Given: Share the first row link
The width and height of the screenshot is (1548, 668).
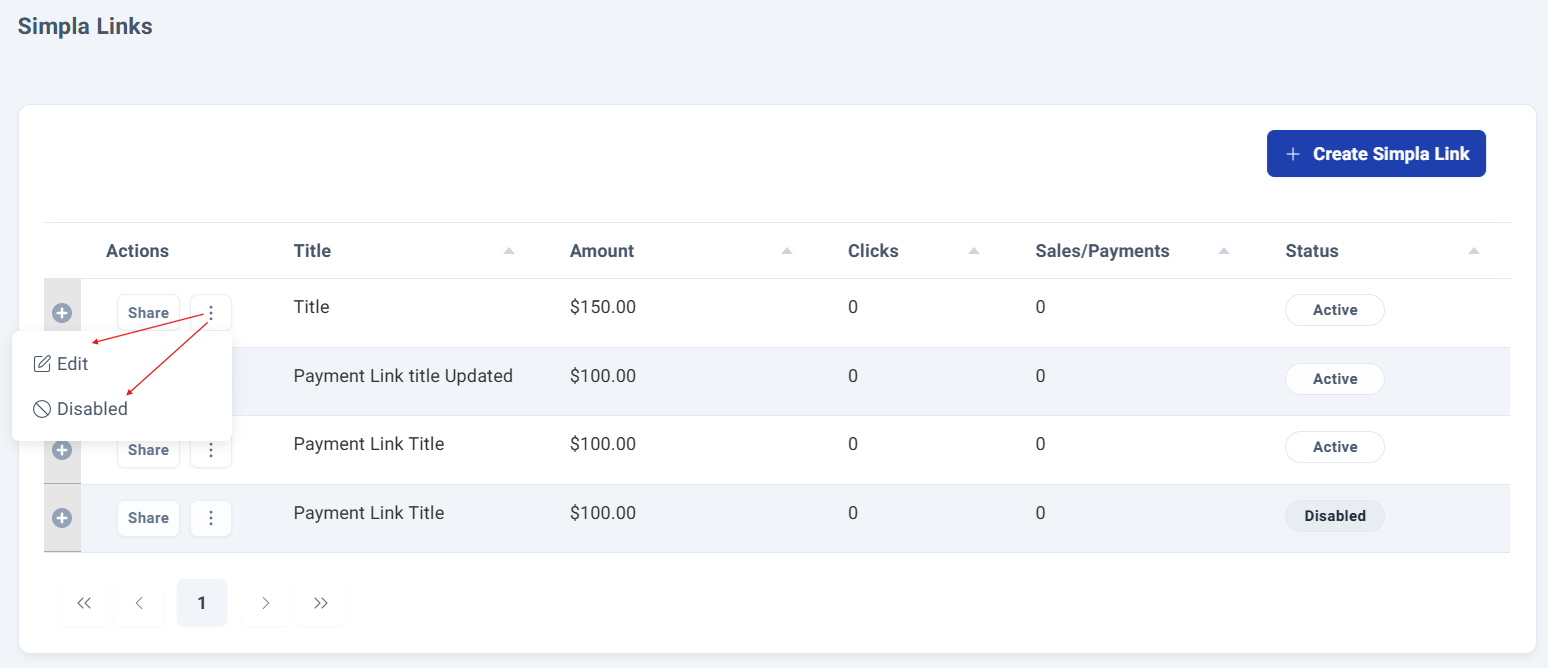Looking at the screenshot, I should tap(148, 313).
